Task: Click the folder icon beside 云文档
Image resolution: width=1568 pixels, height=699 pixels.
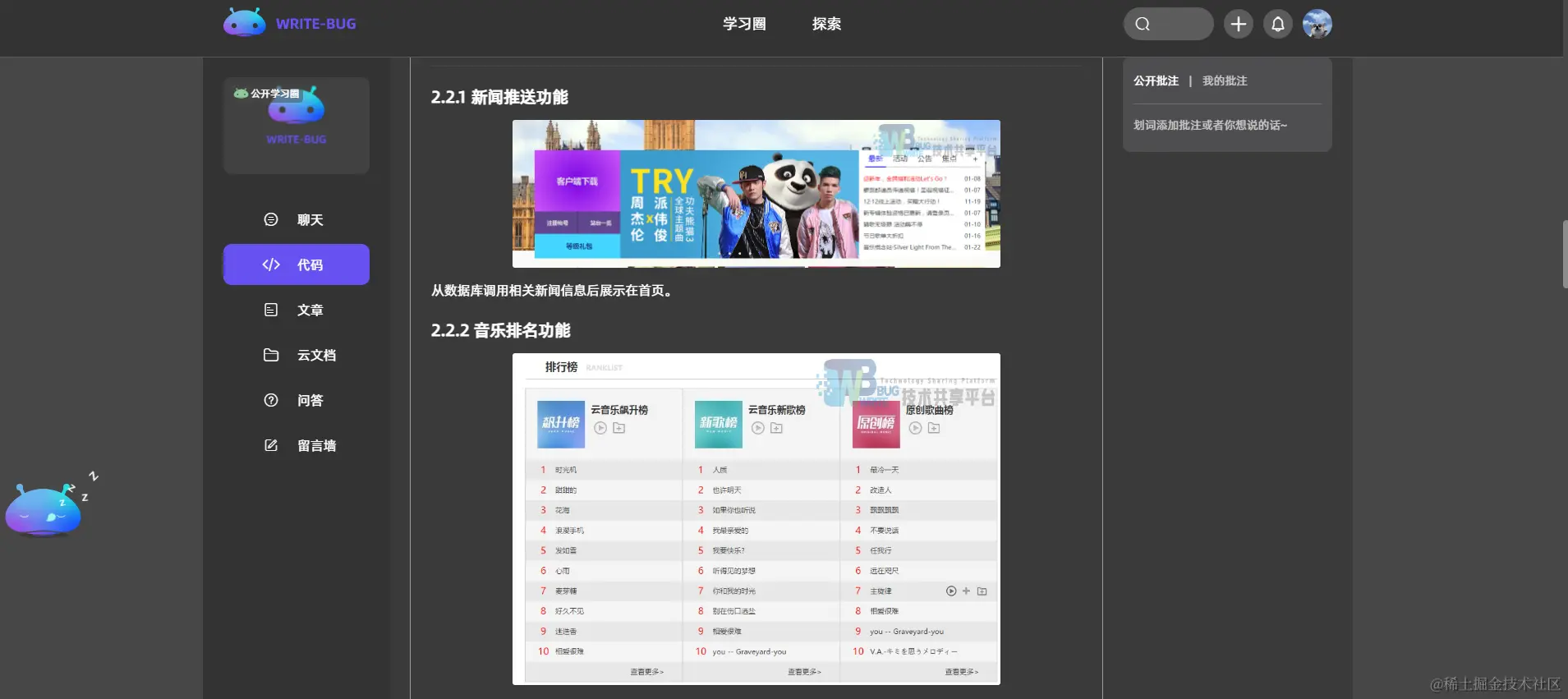Action: click(x=271, y=355)
